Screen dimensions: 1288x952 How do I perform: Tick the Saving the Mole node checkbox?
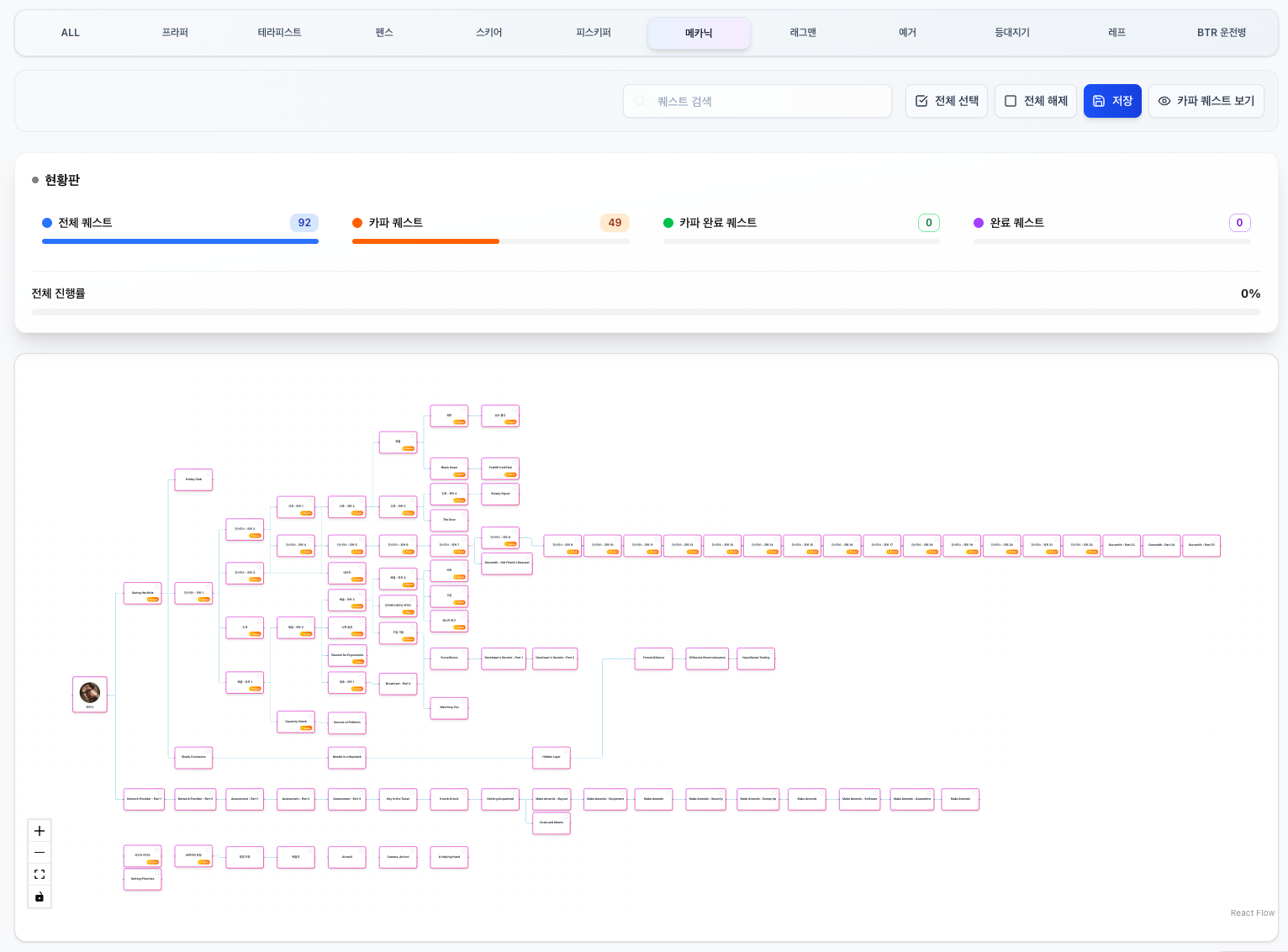click(156, 587)
